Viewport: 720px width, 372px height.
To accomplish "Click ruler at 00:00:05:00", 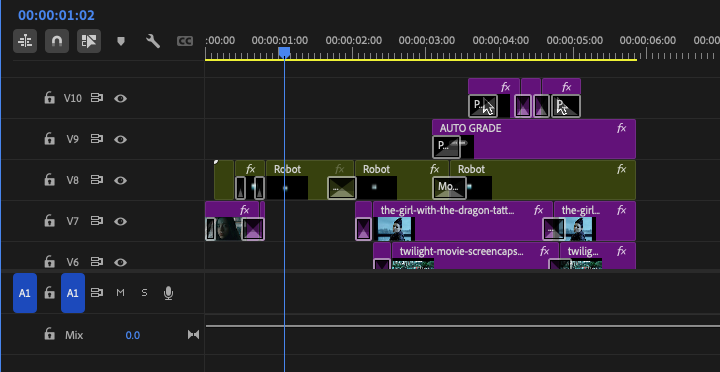I will click(574, 40).
